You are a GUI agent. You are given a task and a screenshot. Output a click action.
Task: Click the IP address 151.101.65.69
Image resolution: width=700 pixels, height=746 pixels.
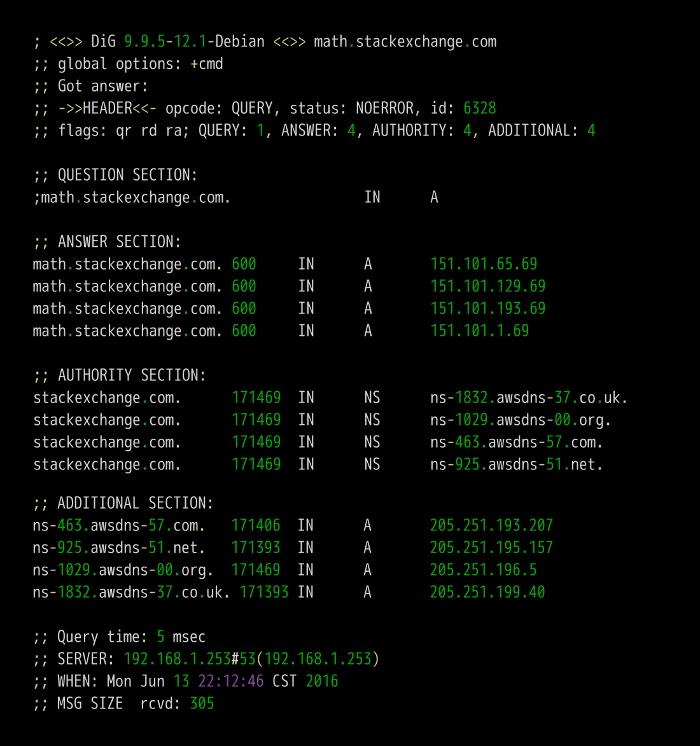point(484,264)
